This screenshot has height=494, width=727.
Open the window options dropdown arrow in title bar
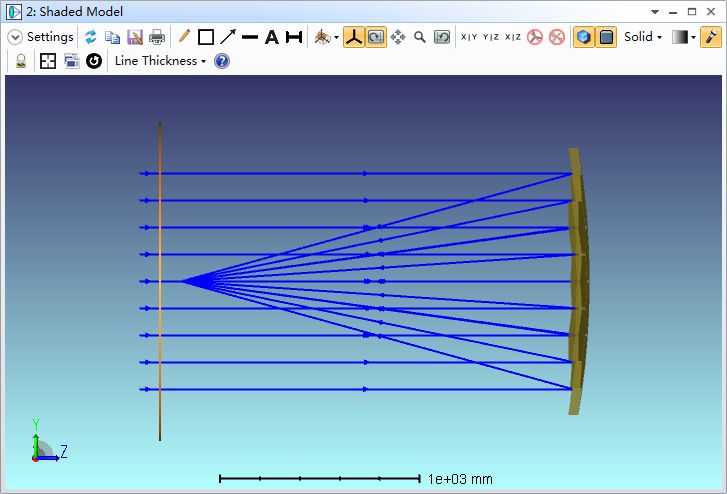tap(655, 11)
